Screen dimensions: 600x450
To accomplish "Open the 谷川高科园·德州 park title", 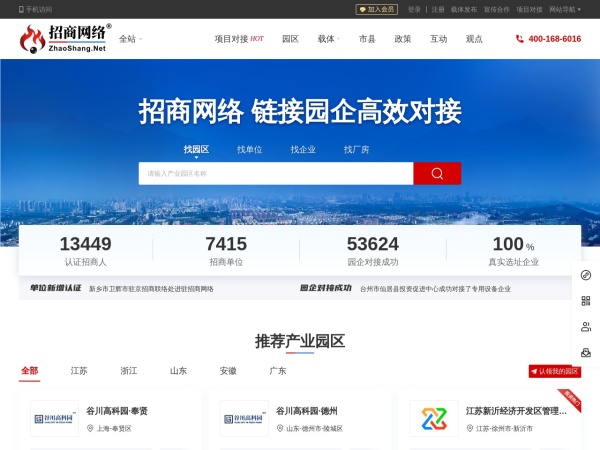I will click(307, 411).
